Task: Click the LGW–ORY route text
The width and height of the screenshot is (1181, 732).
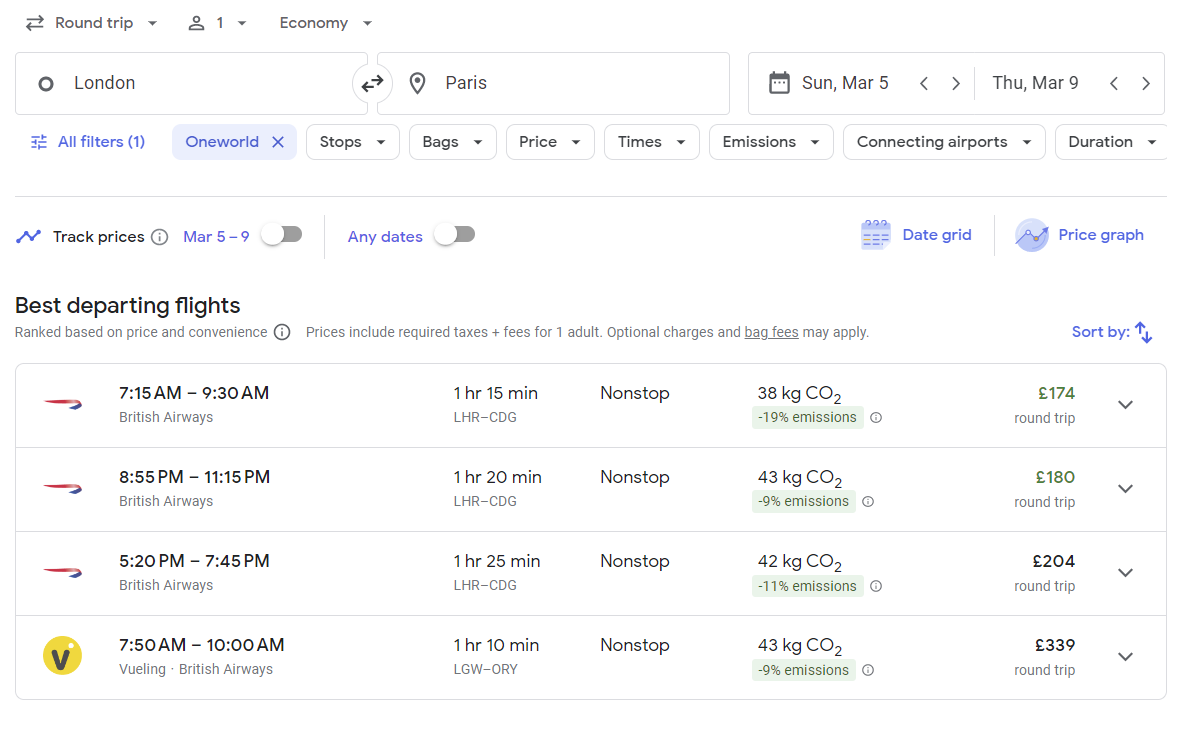Action: tap(485, 669)
